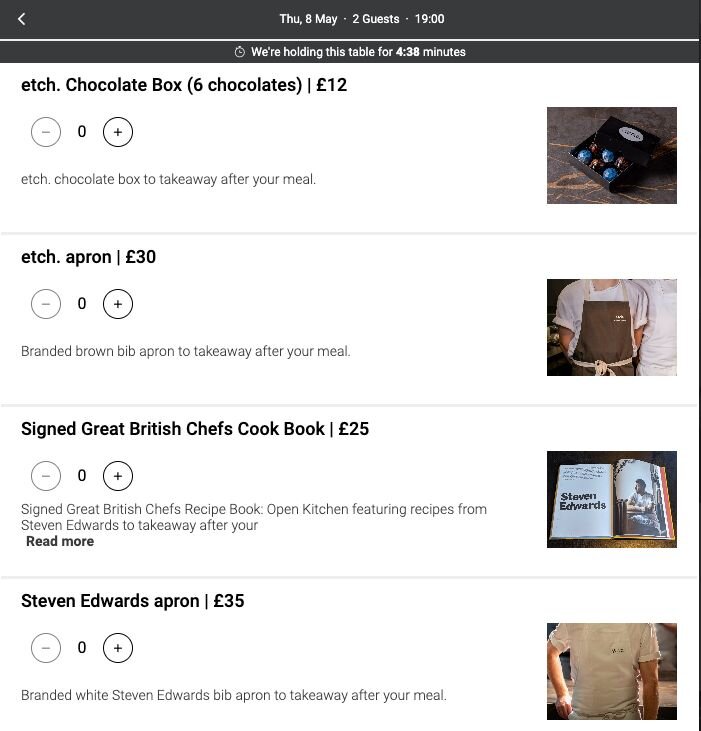Select the Thu, 8 May date

point(308,19)
